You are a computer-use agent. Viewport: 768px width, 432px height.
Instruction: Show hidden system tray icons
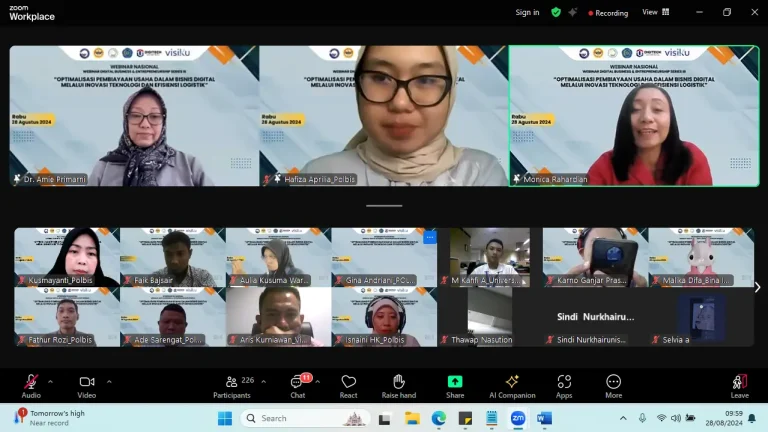click(x=623, y=418)
